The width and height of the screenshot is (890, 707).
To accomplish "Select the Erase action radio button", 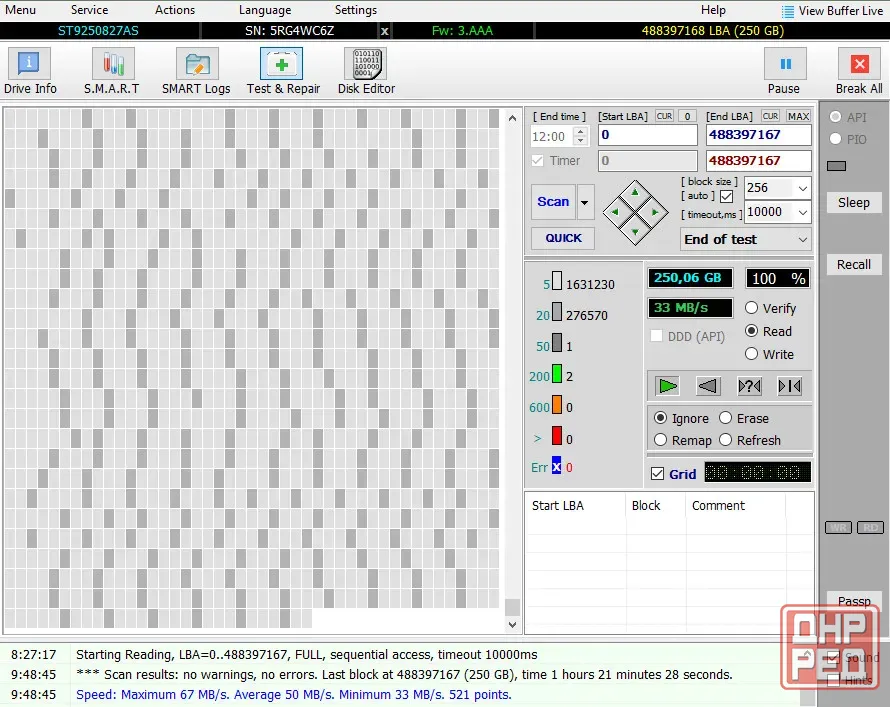I will pos(725,418).
